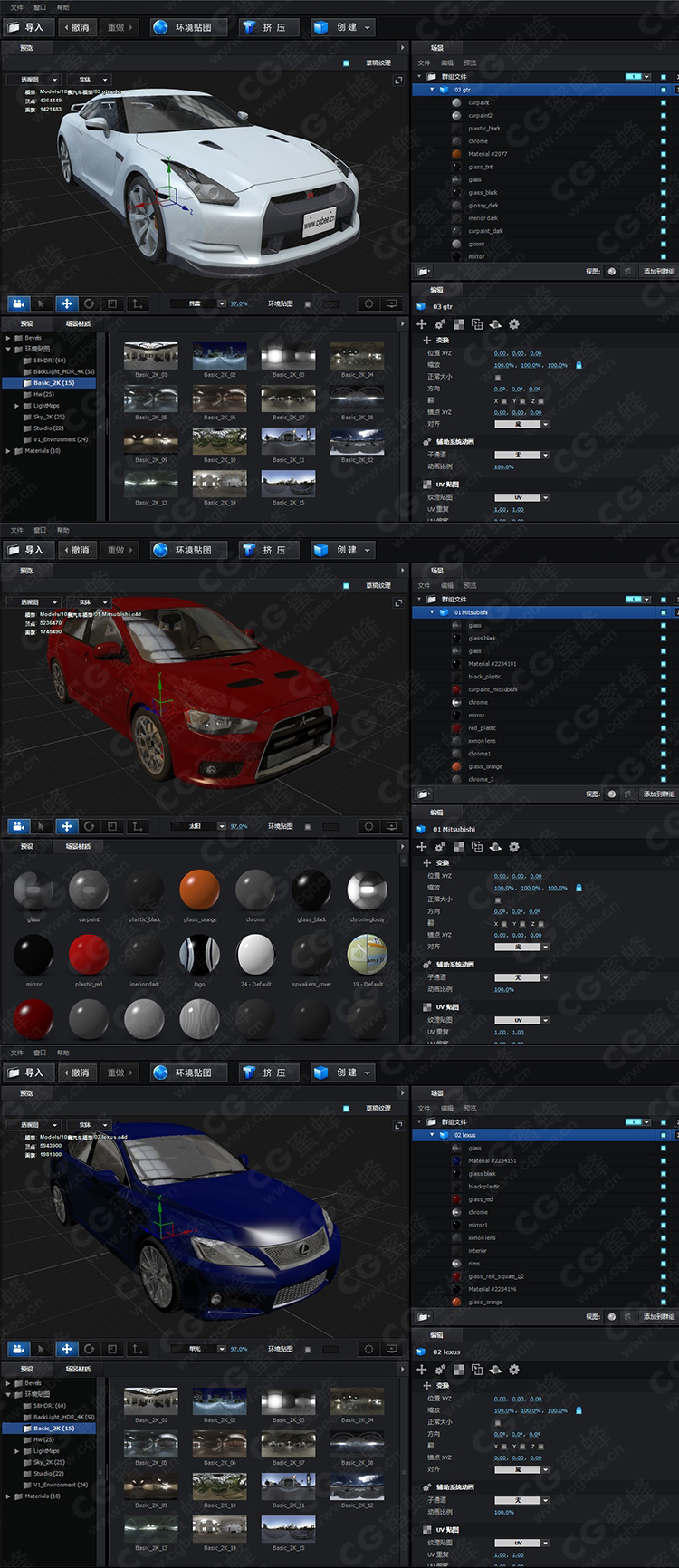Toggle visibility of chrome material in 01 Mitsubishi list

pos(664,702)
